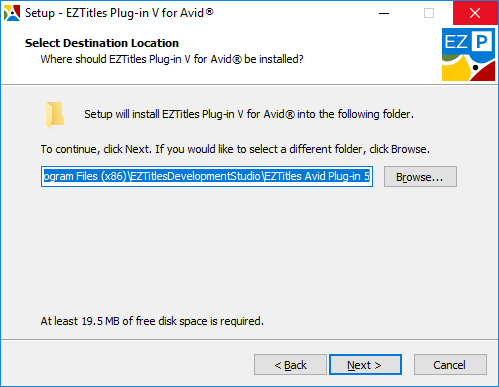Click the destination folder path field

coord(207,176)
